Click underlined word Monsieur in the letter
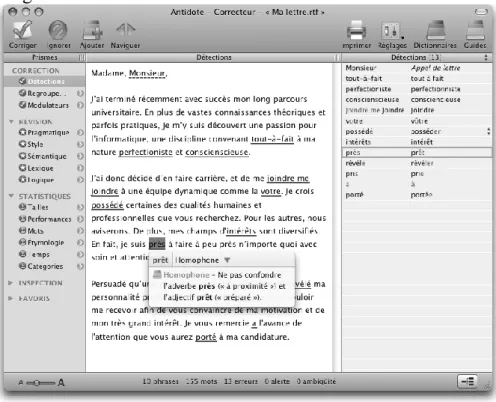The width and height of the screenshot is (496, 402). (147, 73)
